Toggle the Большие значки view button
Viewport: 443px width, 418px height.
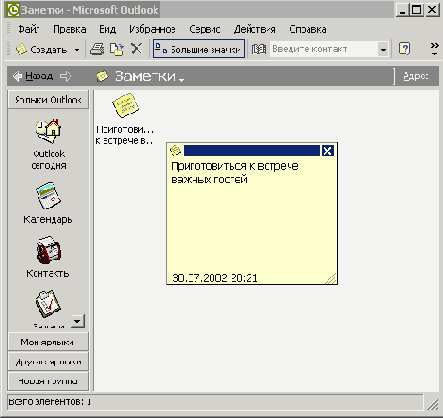click(199, 49)
